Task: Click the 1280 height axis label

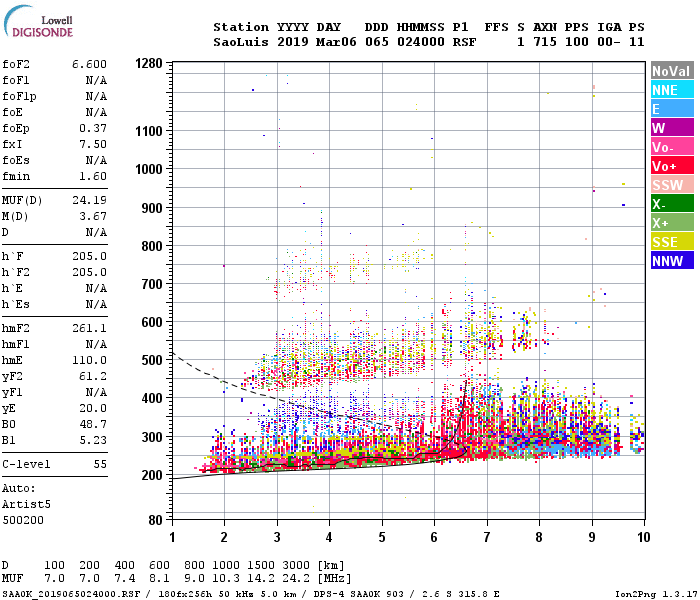Action: click(149, 63)
